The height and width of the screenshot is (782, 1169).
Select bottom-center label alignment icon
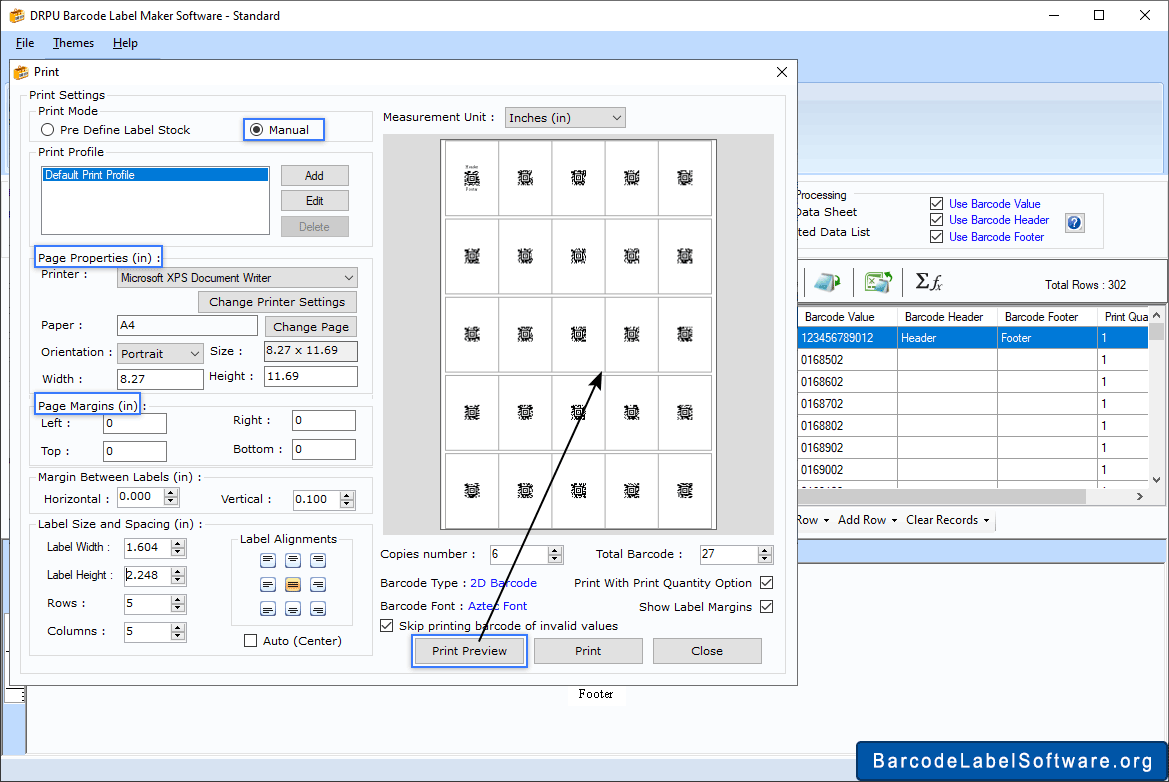293,609
